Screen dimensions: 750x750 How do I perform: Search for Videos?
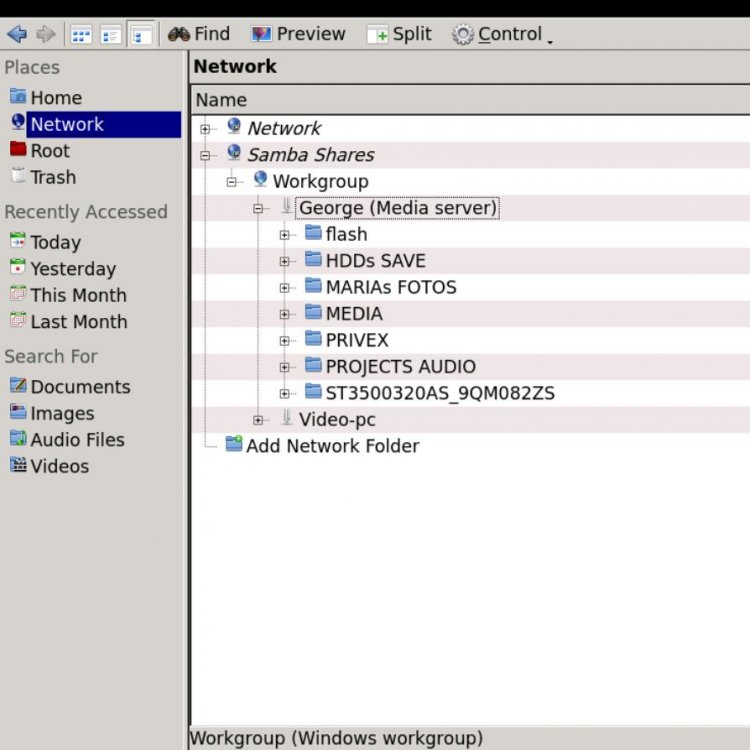click(x=60, y=466)
